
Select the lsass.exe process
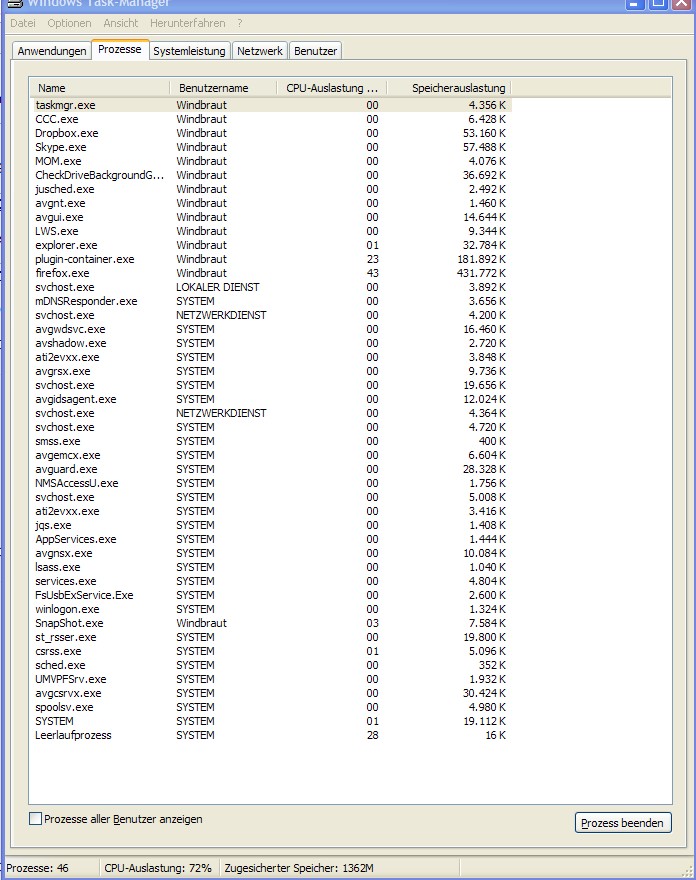click(x=271, y=567)
